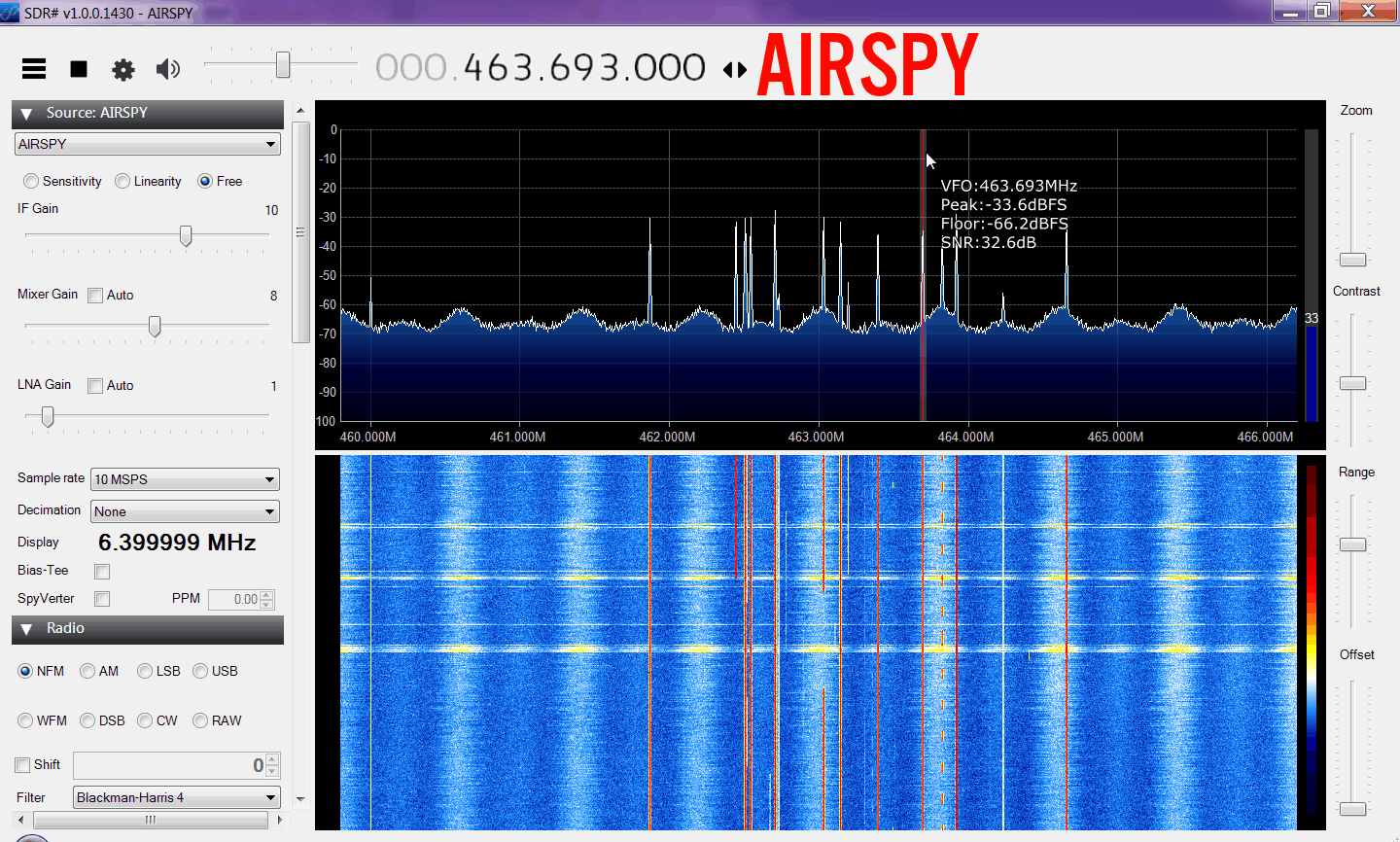Select USB demodulation mode
Viewport: 1400px width, 842px height.
pyautogui.click(x=200, y=671)
